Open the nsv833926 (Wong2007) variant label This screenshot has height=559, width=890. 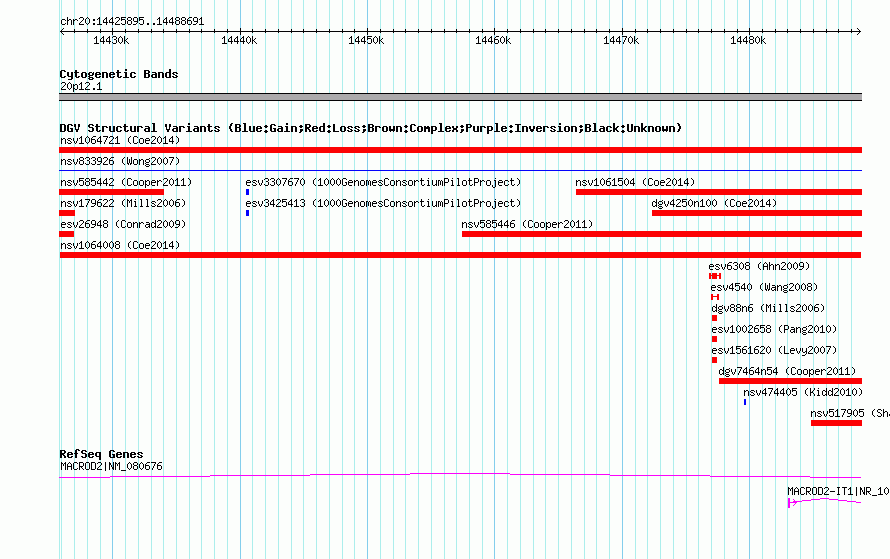120,161
